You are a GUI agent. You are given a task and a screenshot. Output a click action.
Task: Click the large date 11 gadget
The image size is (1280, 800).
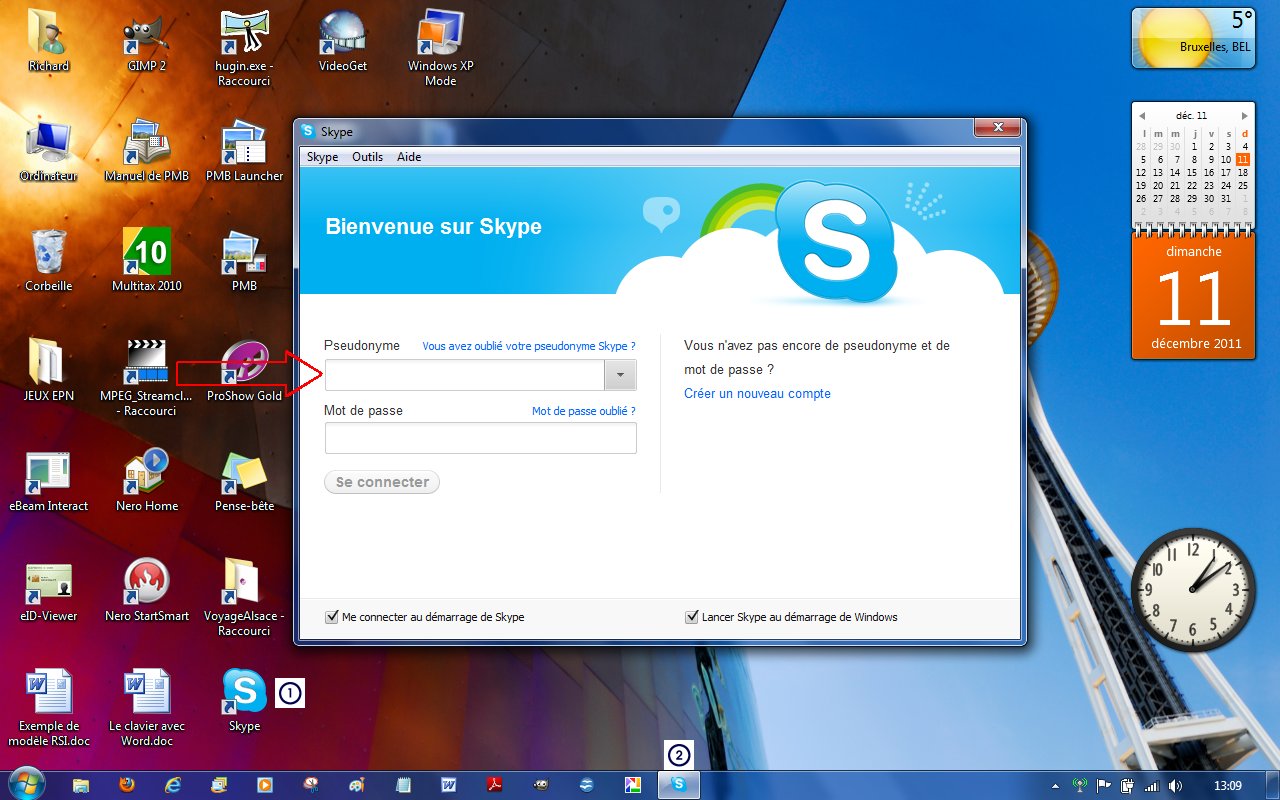pyautogui.click(x=1193, y=297)
